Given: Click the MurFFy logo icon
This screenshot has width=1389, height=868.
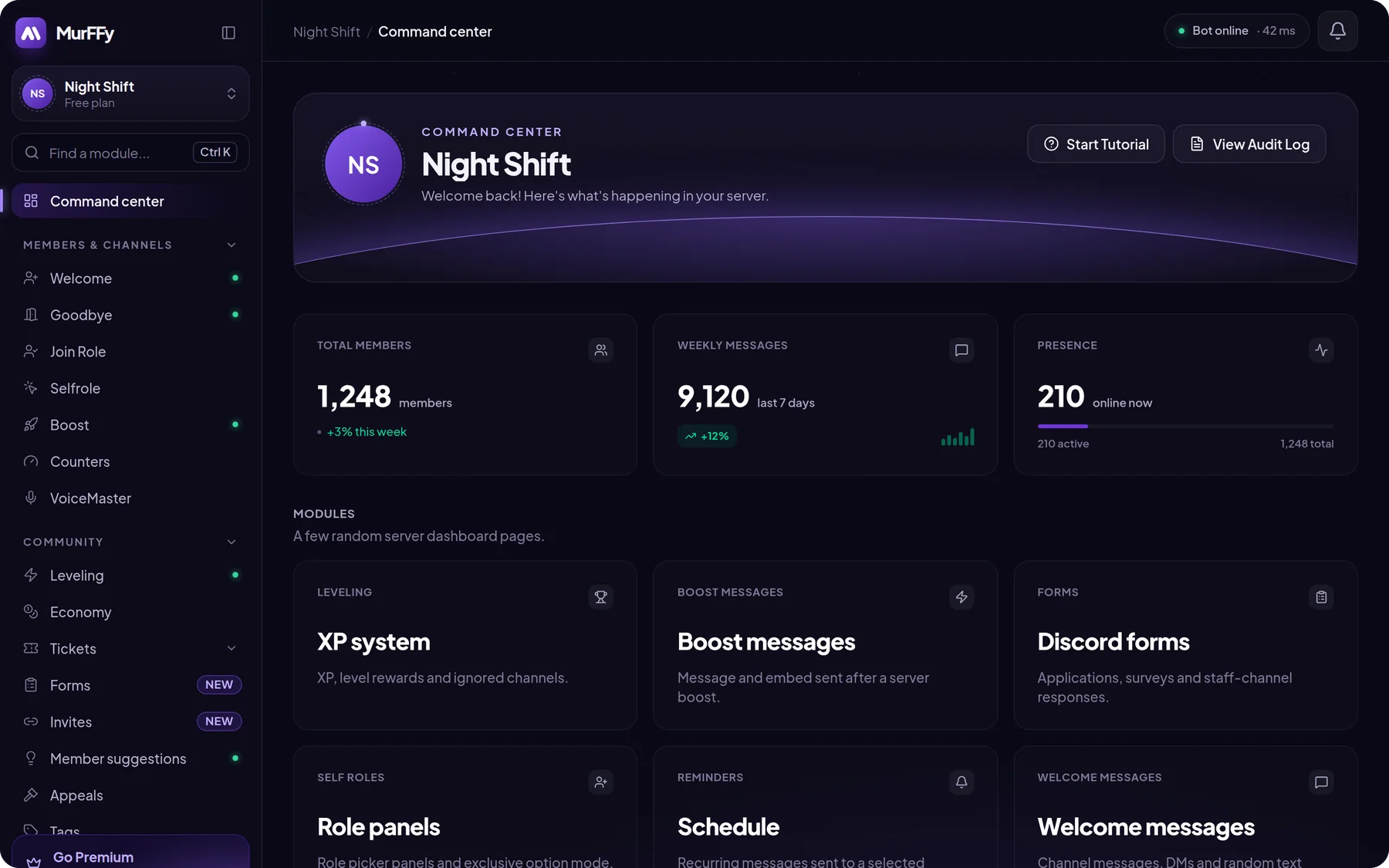Looking at the screenshot, I should tap(31, 32).
